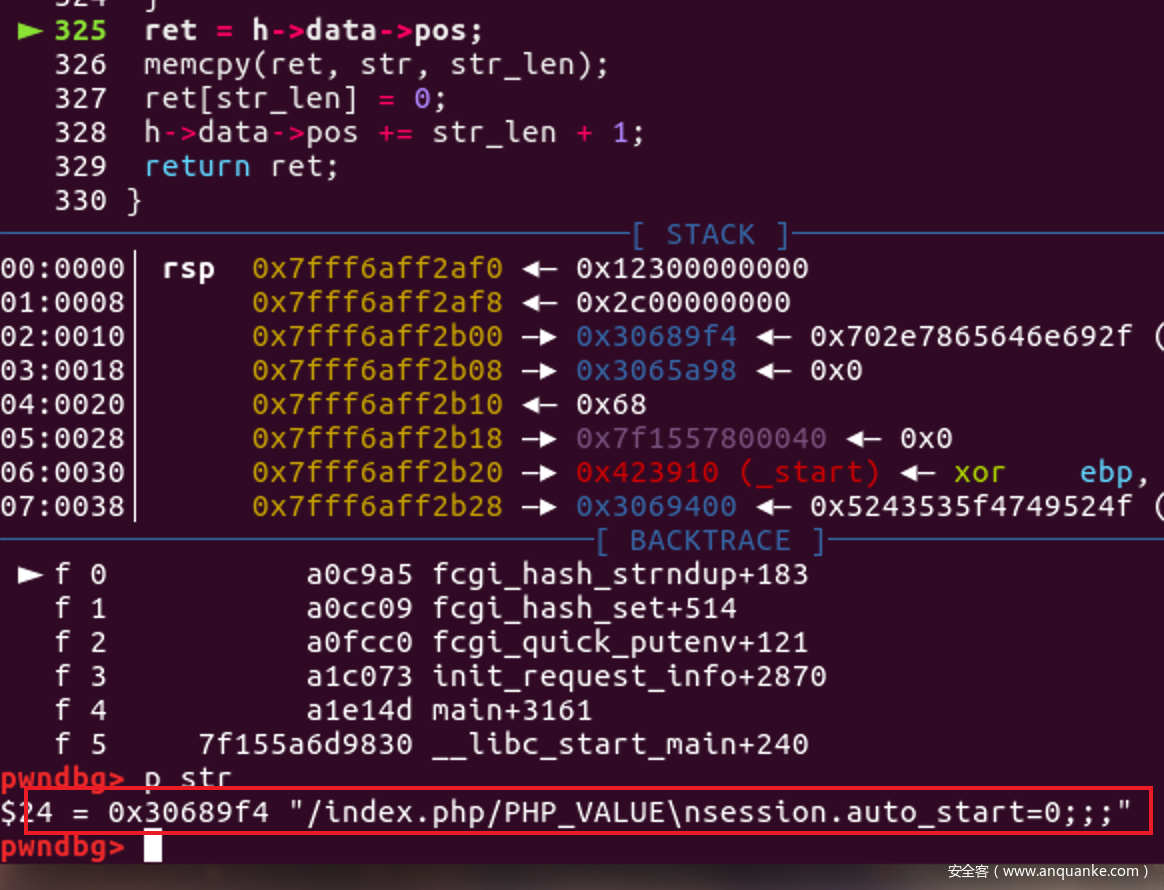Screen dimensions: 1164x890
Task: Click stack address 0x7fff6aff2b20
Action: (x=377, y=473)
